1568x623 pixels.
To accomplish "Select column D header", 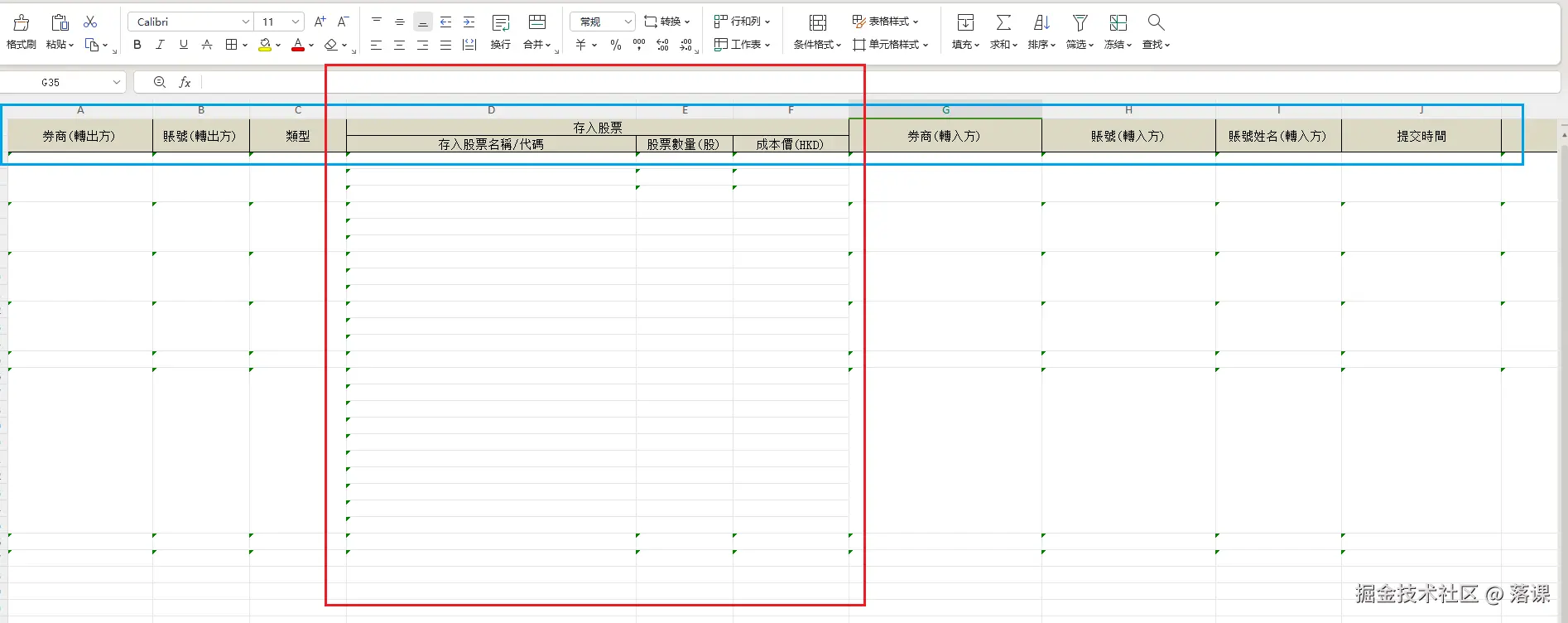I will tap(491, 109).
